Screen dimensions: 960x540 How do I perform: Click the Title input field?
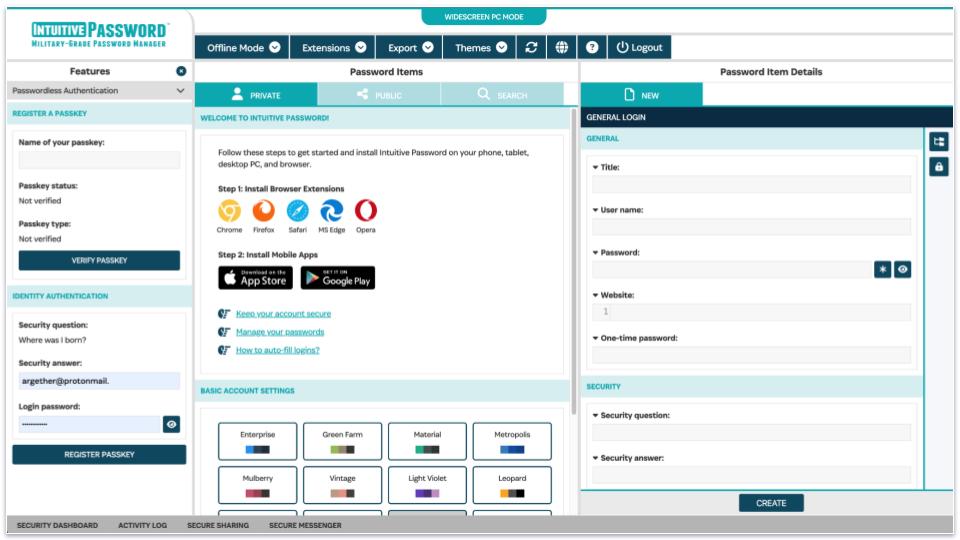[x=751, y=184]
